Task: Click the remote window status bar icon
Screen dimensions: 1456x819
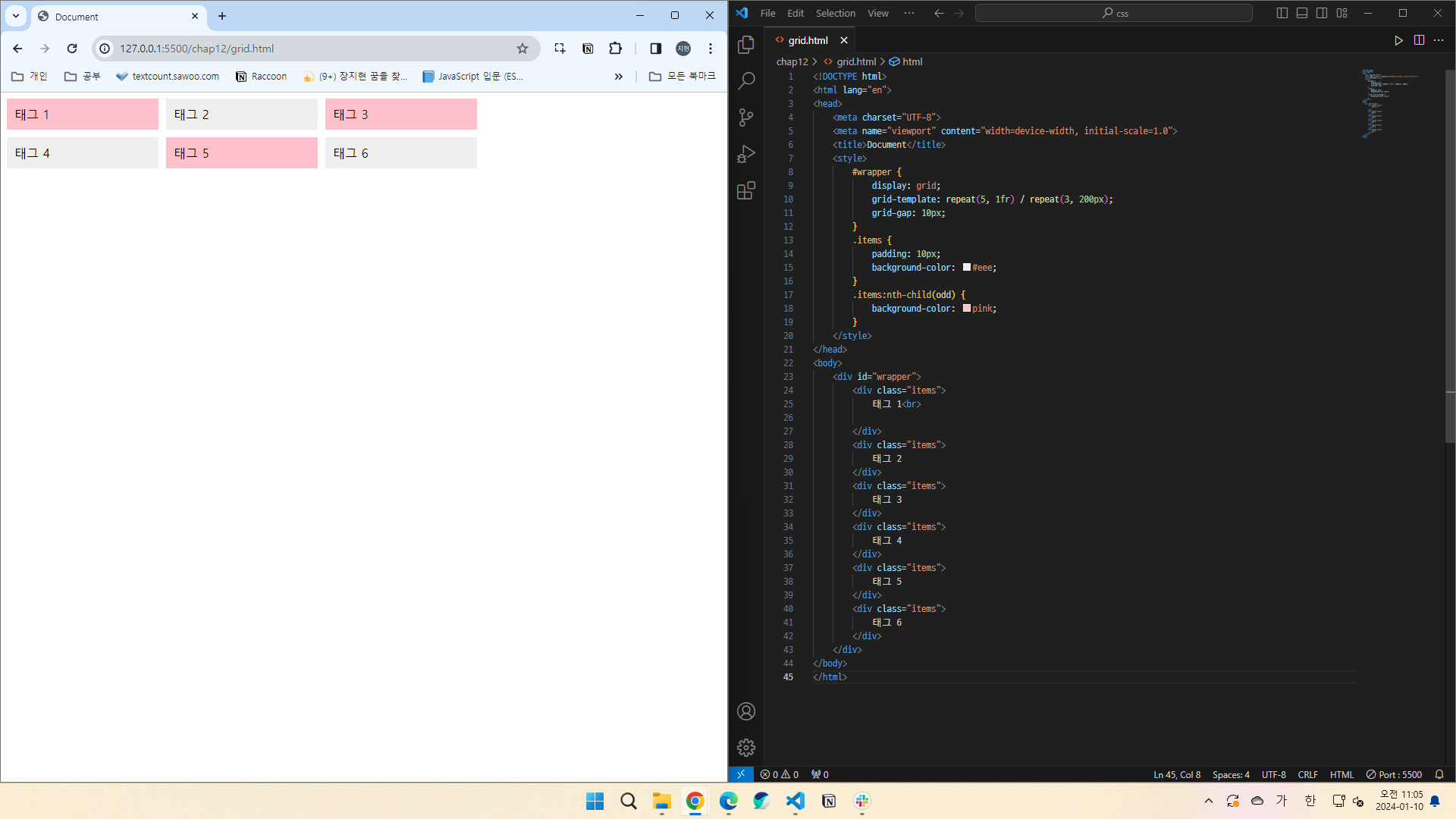Action: (741, 774)
